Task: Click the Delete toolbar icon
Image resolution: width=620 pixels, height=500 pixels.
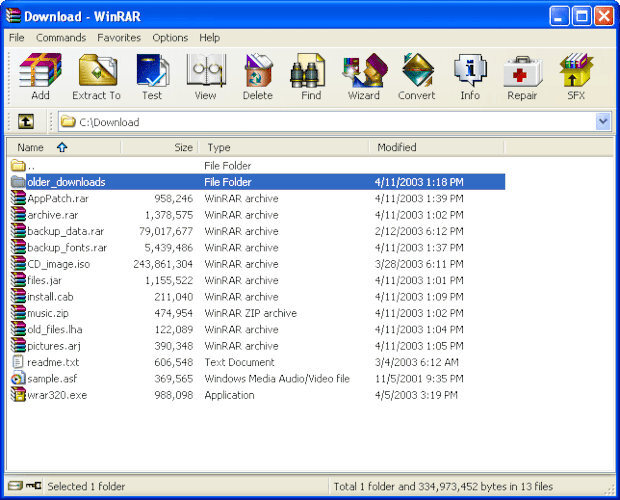Action: (258, 77)
